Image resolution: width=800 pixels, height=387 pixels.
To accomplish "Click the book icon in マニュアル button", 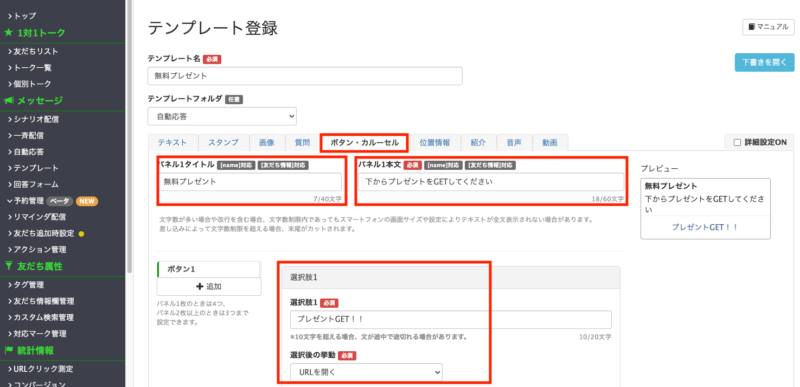I will click(751, 27).
